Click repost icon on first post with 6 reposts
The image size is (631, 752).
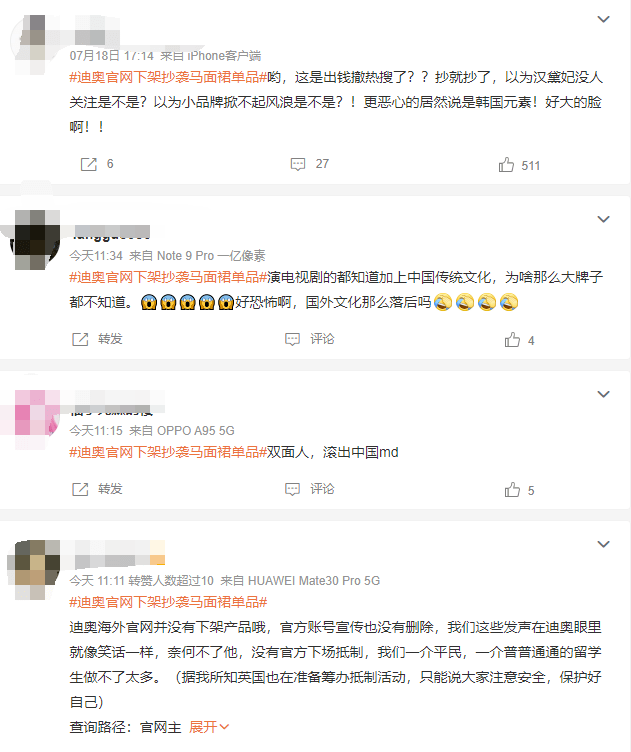tap(89, 164)
